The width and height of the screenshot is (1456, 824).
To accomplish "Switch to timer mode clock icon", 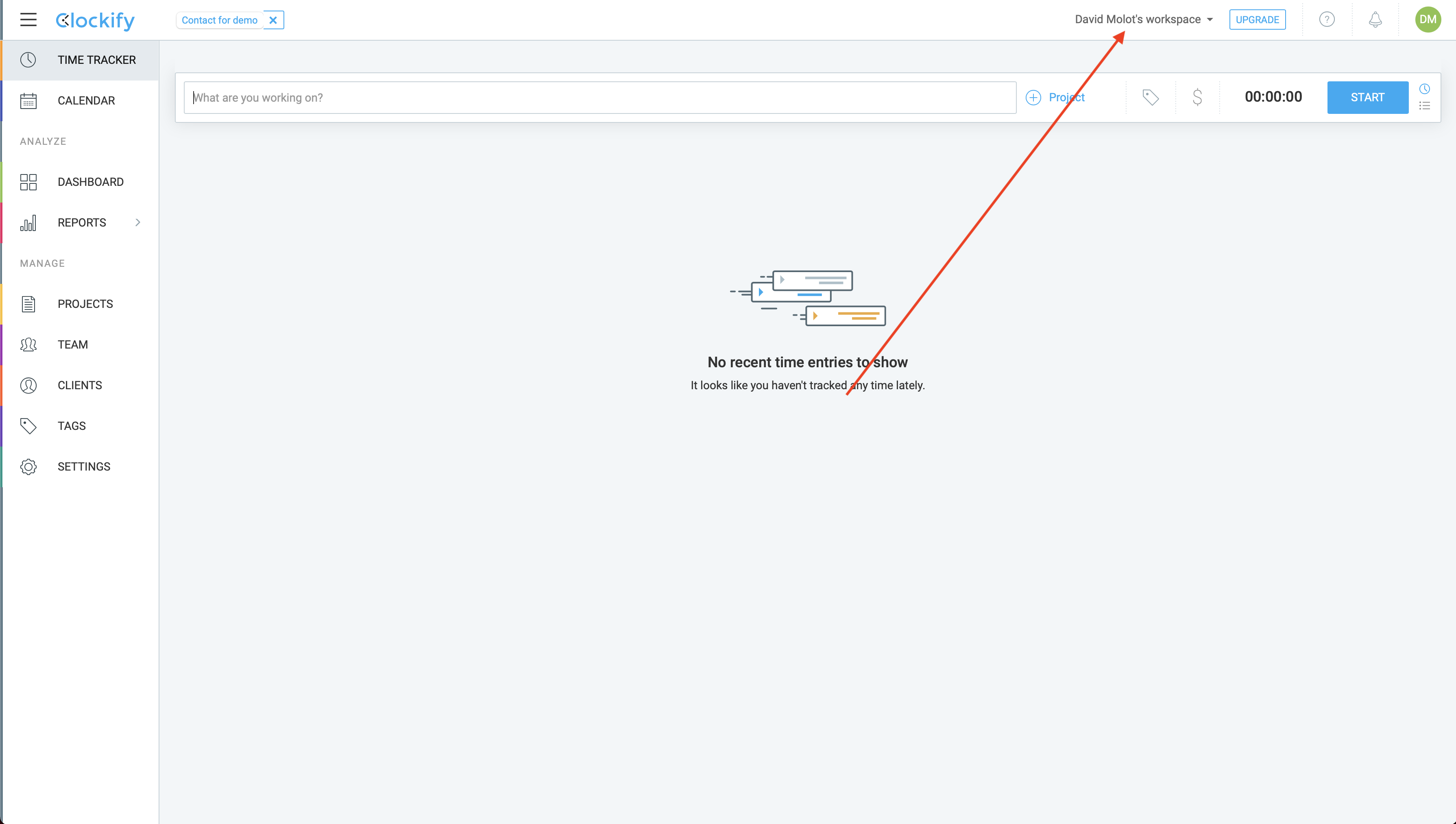I will point(1425,89).
